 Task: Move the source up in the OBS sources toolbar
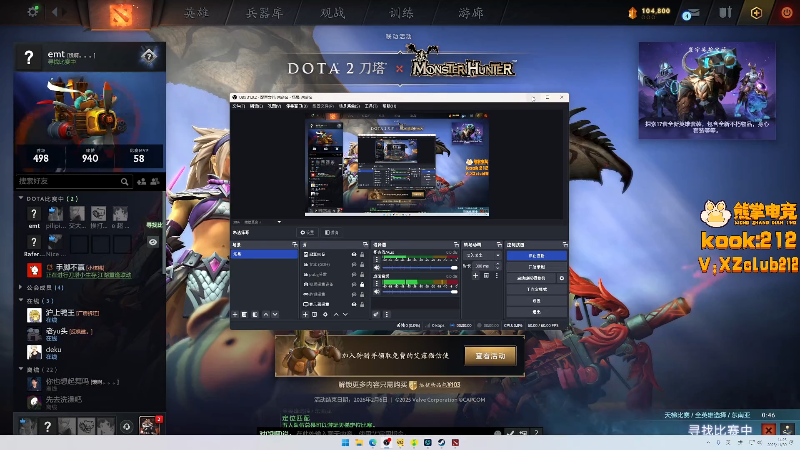click(x=336, y=314)
